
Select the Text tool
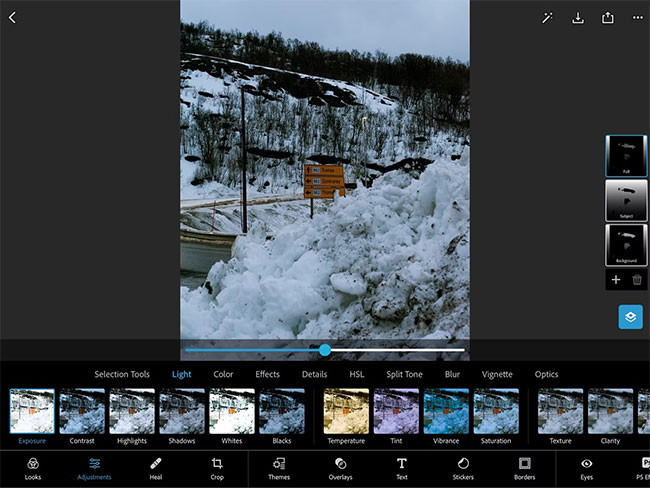(x=402, y=469)
